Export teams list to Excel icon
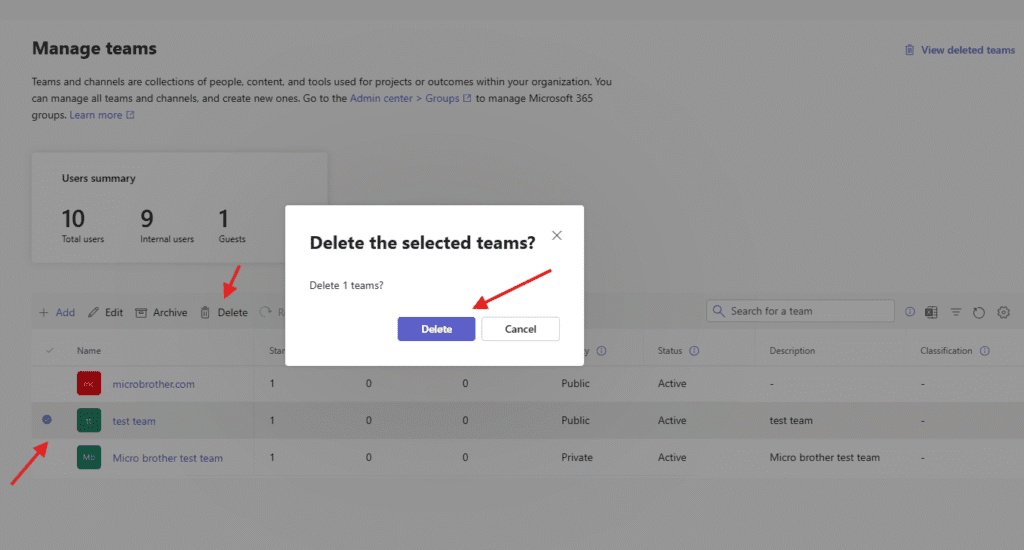The height and width of the screenshot is (550, 1024). 931,312
